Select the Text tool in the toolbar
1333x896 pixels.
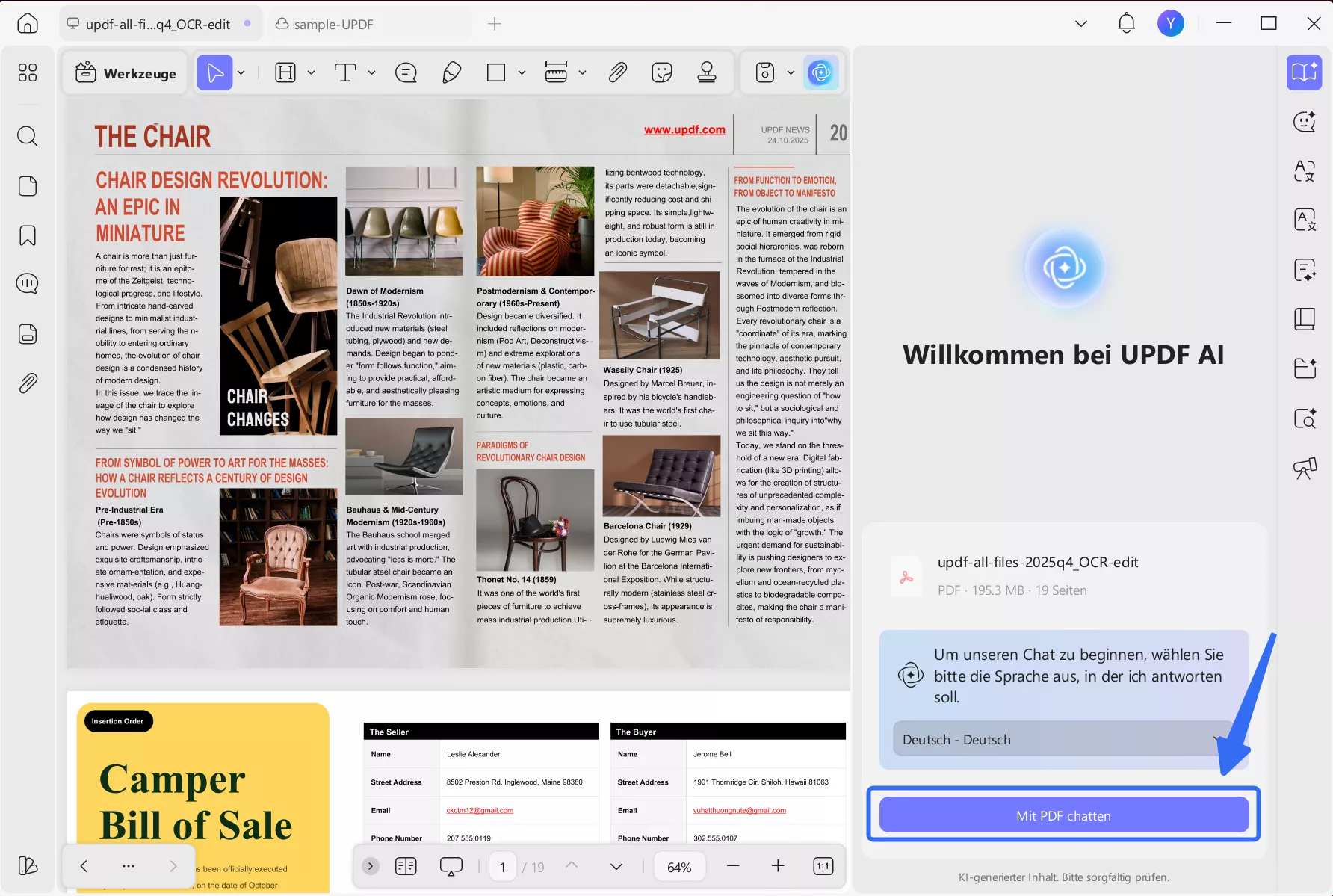click(x=345, y=72)
